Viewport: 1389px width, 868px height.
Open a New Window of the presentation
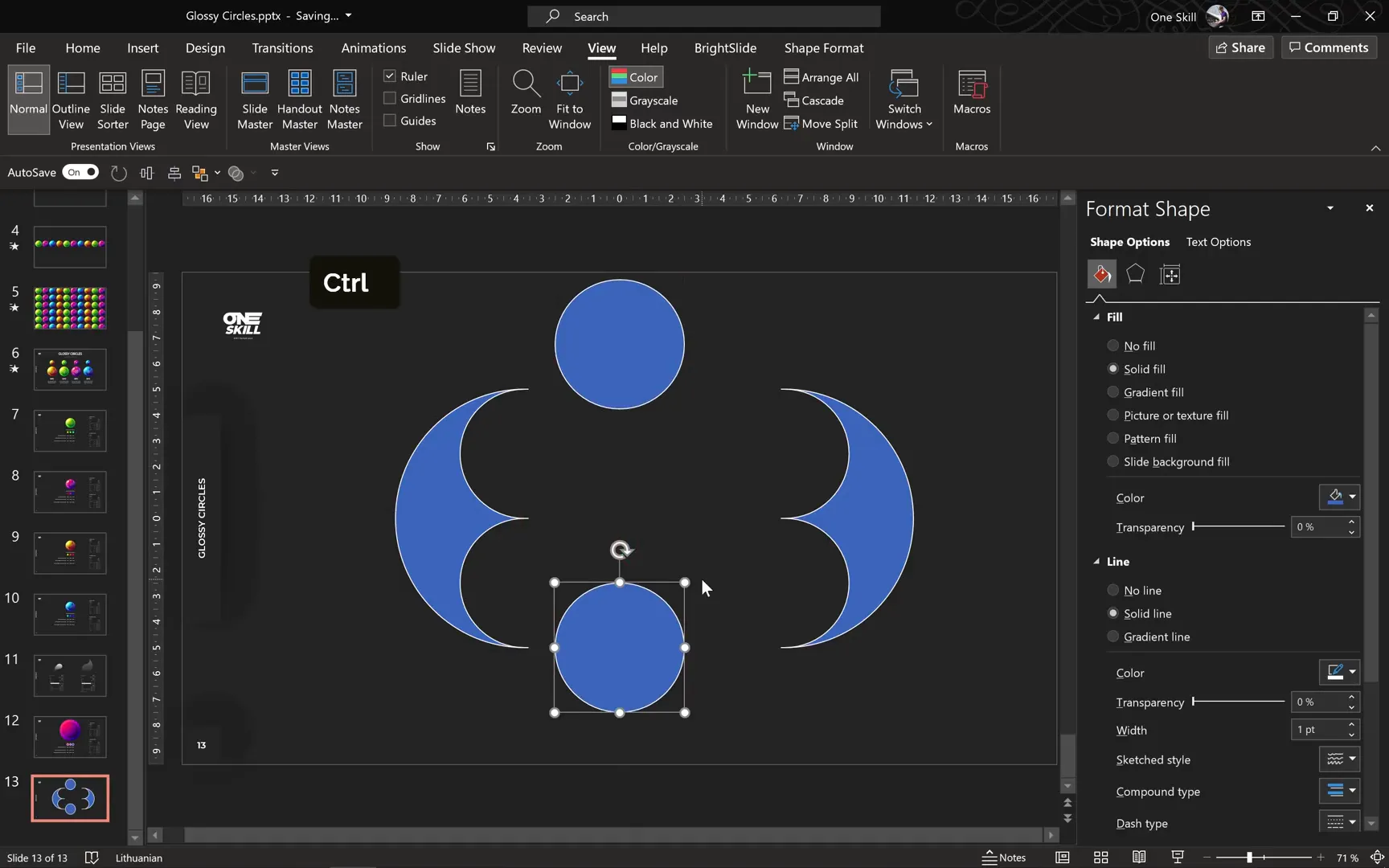pos(756,98)
